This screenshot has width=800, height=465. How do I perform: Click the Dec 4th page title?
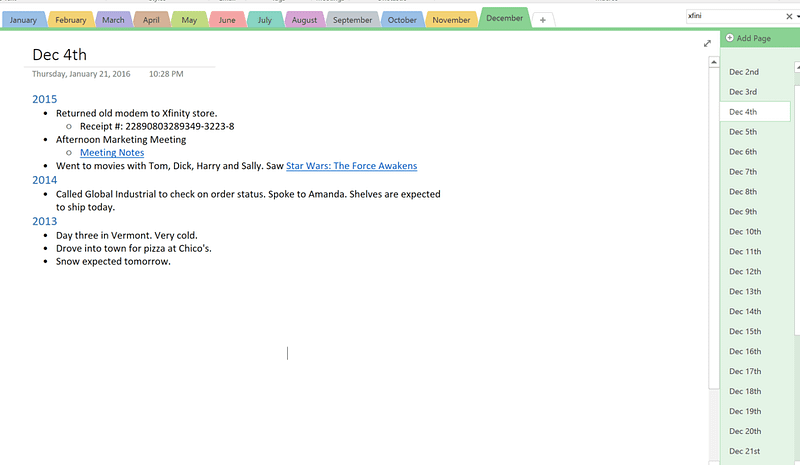(59, 55)
